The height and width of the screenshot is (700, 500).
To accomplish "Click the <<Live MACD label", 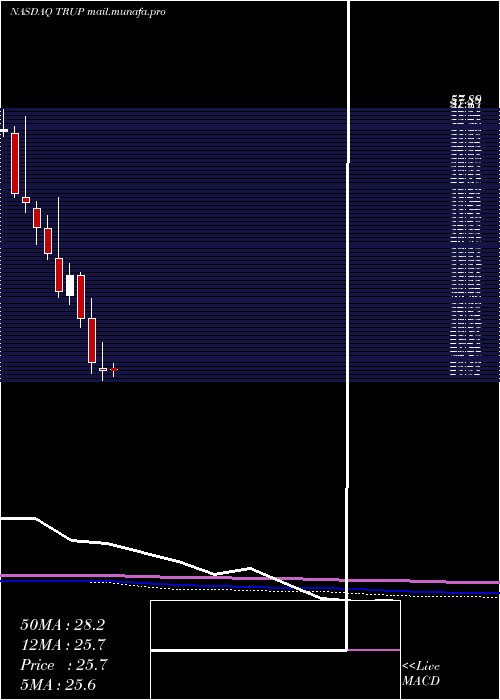I will (x=421, y=674).
